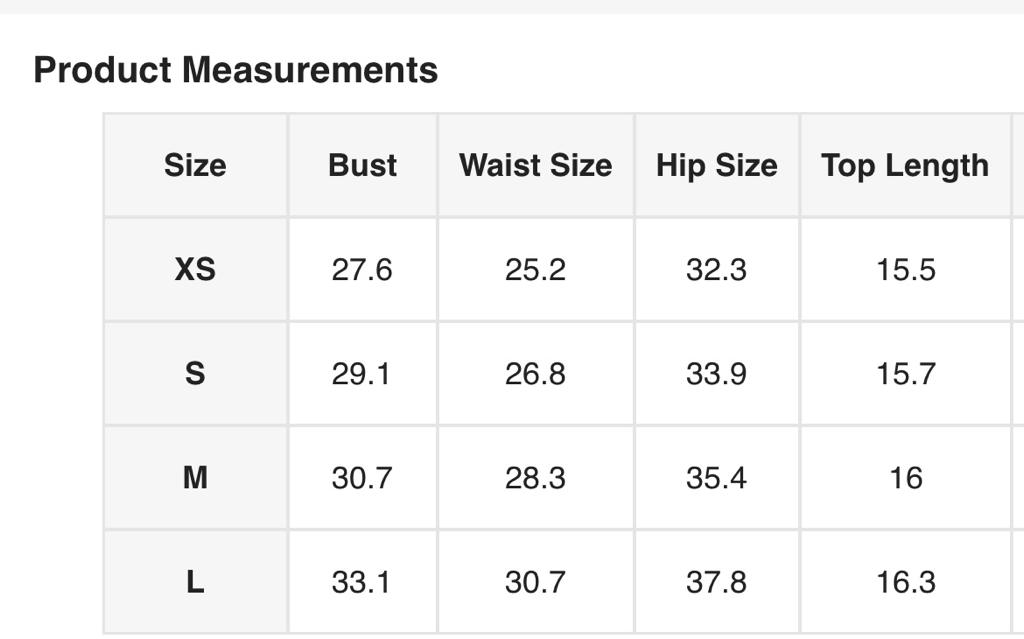The image size is (1024, 639).
Task: Select the S size row label
Action: click(x=195, y=373)
